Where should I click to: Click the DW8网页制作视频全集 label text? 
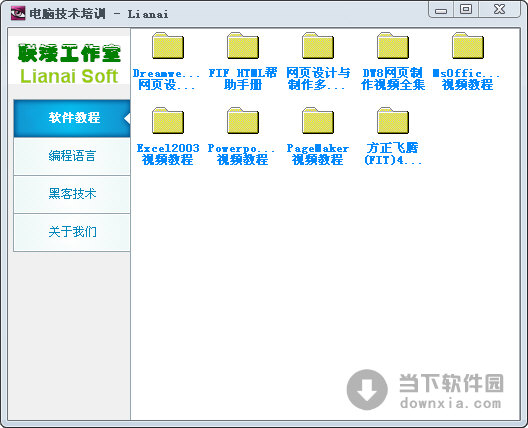(393, 79)
